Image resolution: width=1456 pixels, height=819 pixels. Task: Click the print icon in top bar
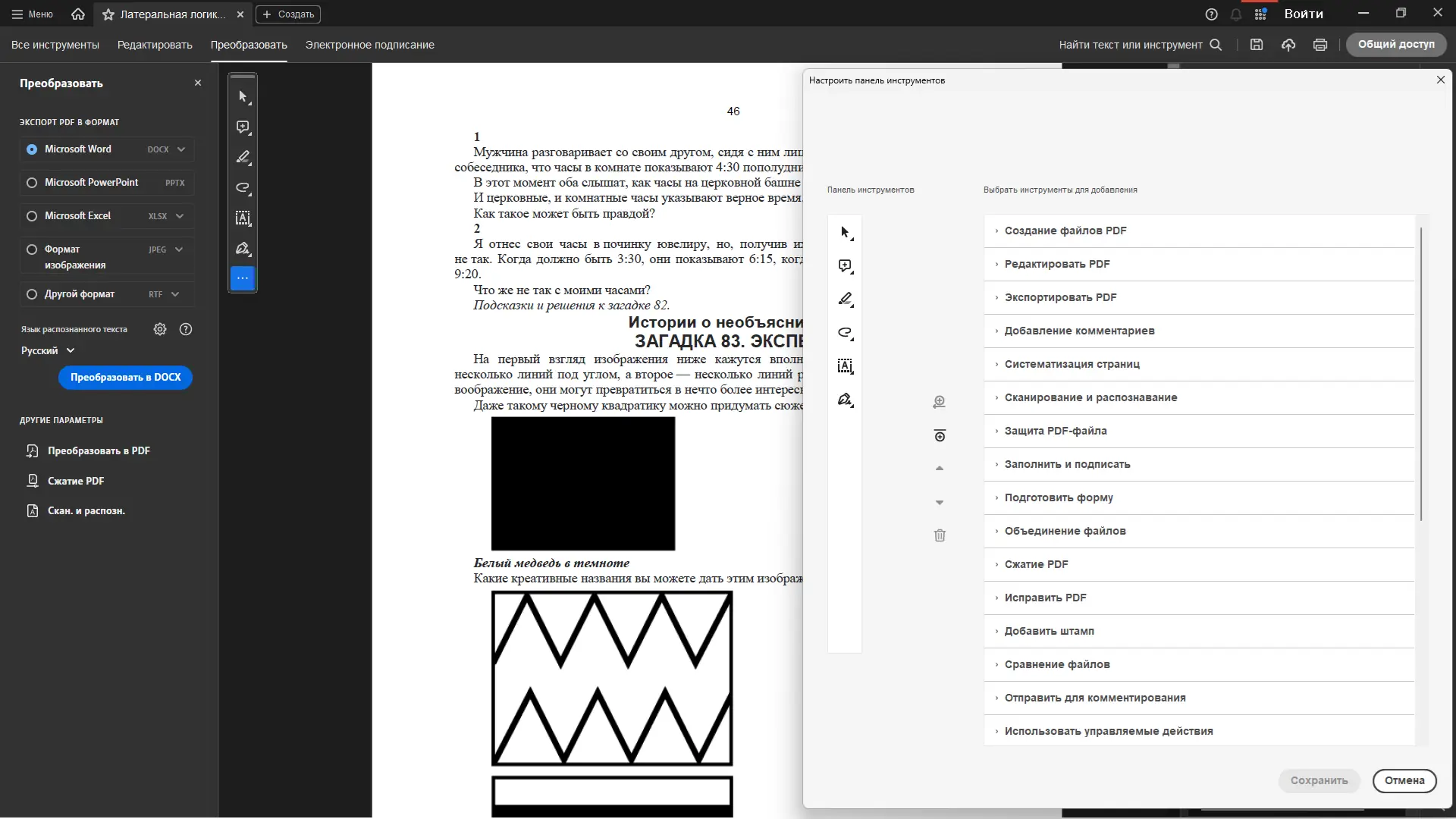tap(1320, 45)
